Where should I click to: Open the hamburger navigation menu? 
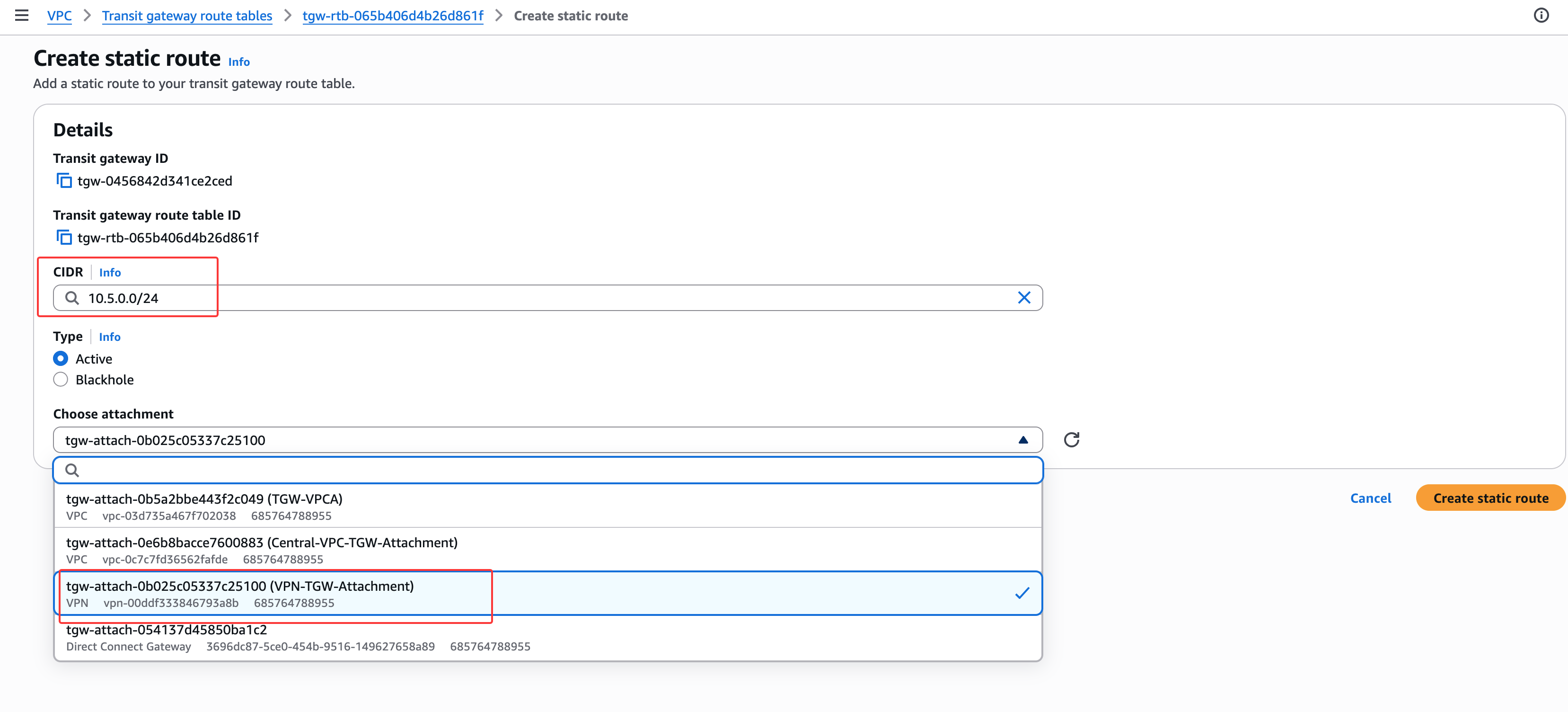[x=22, y=15]
